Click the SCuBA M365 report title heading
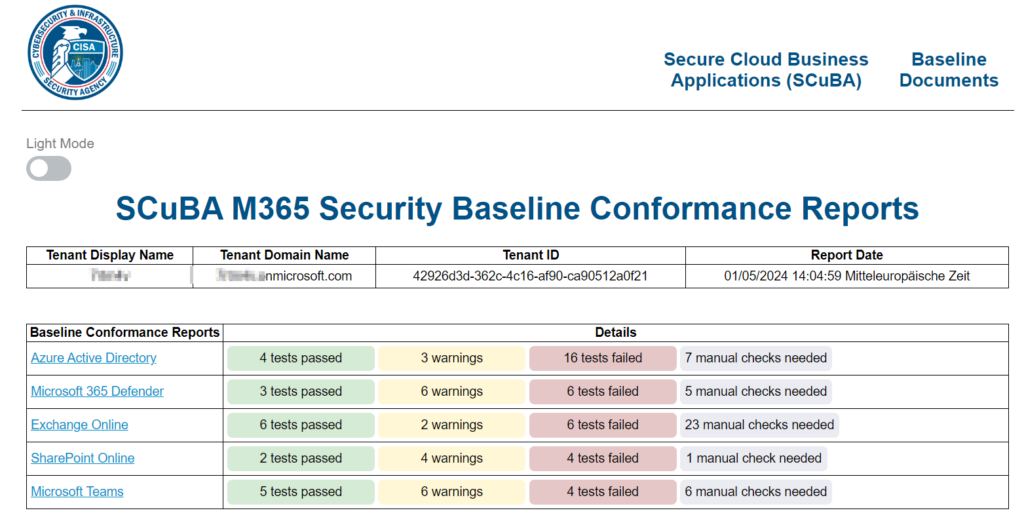 pyautogui.click(x=517, y=209)
